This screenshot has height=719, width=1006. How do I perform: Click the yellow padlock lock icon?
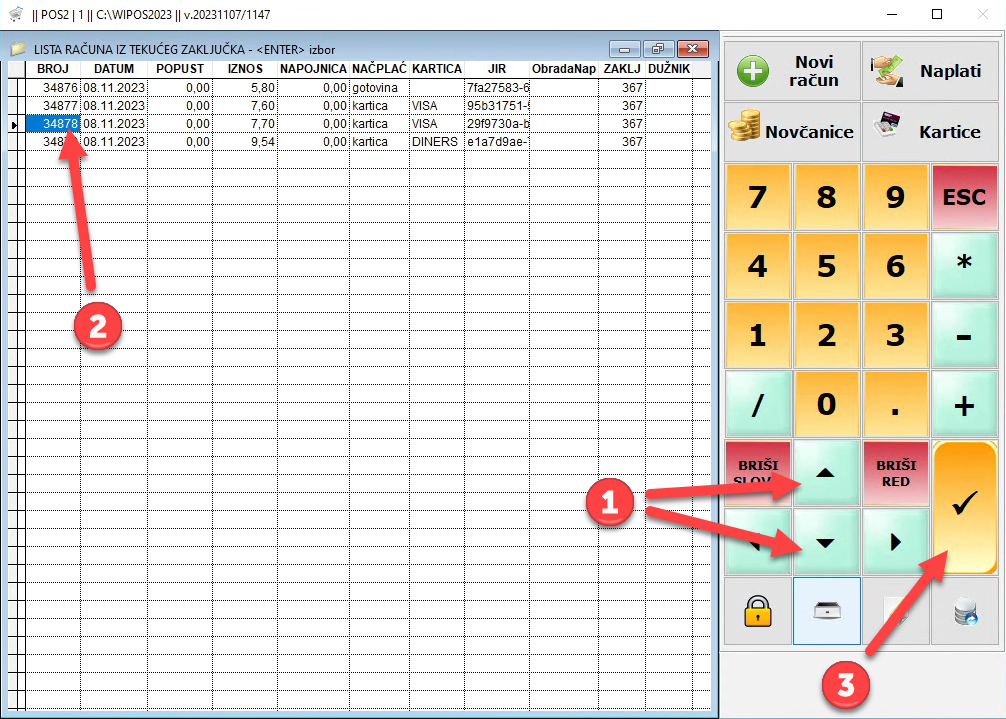757,611
